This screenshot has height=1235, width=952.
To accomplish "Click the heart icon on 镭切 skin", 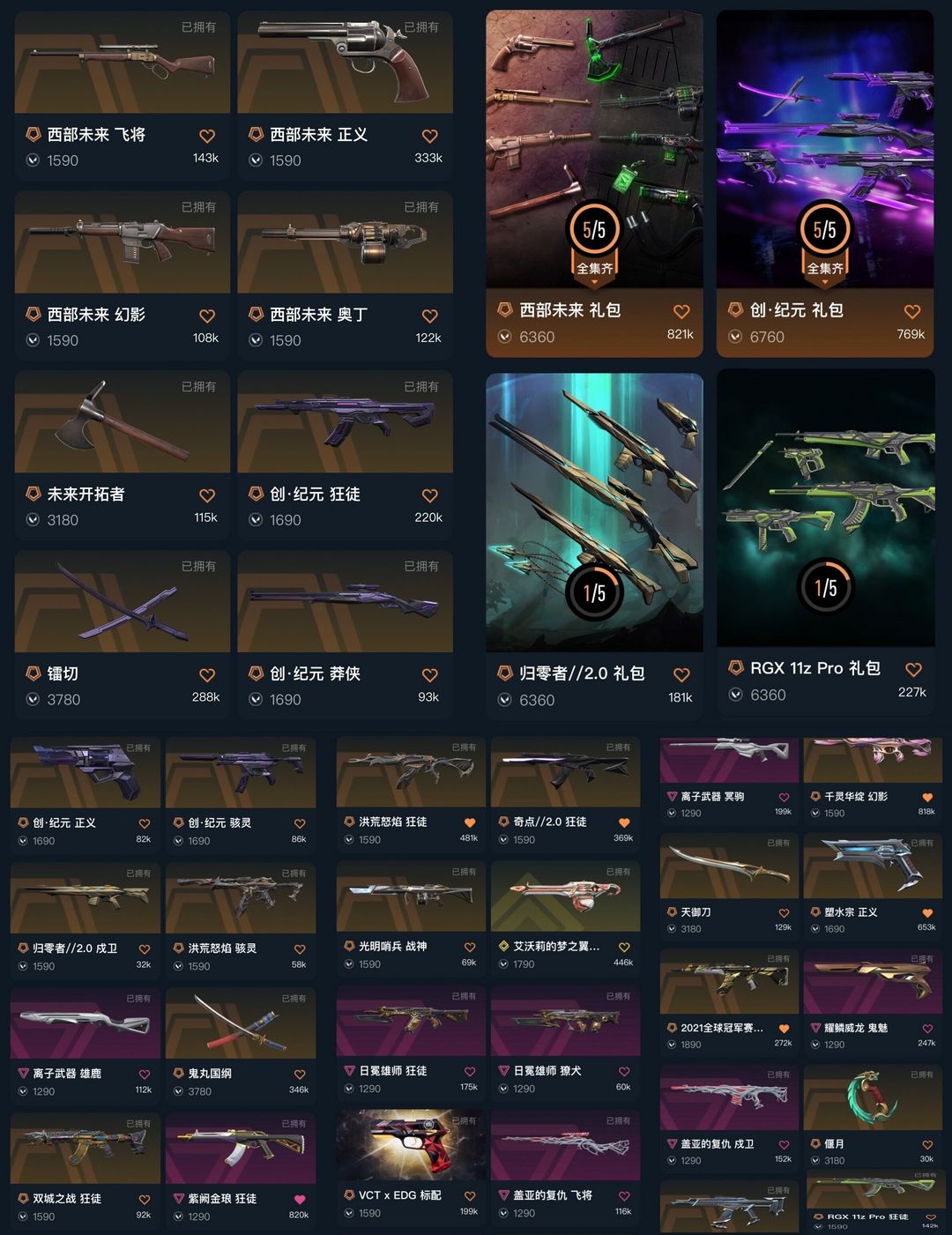I will pos(207,675).
